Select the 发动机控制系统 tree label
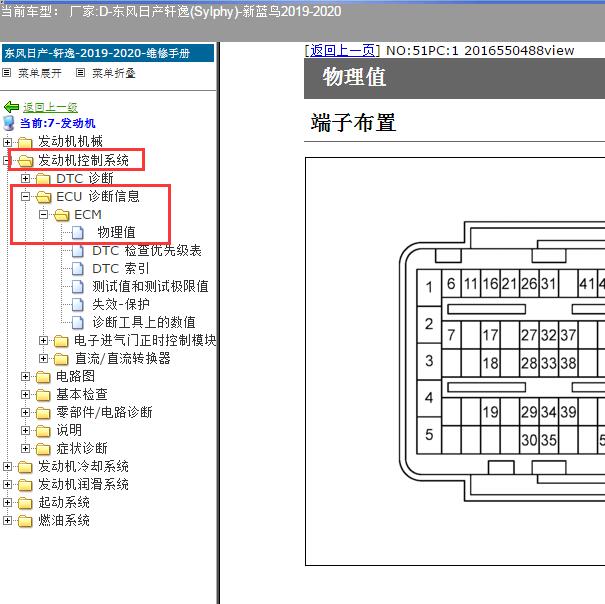 coord(83,161)
